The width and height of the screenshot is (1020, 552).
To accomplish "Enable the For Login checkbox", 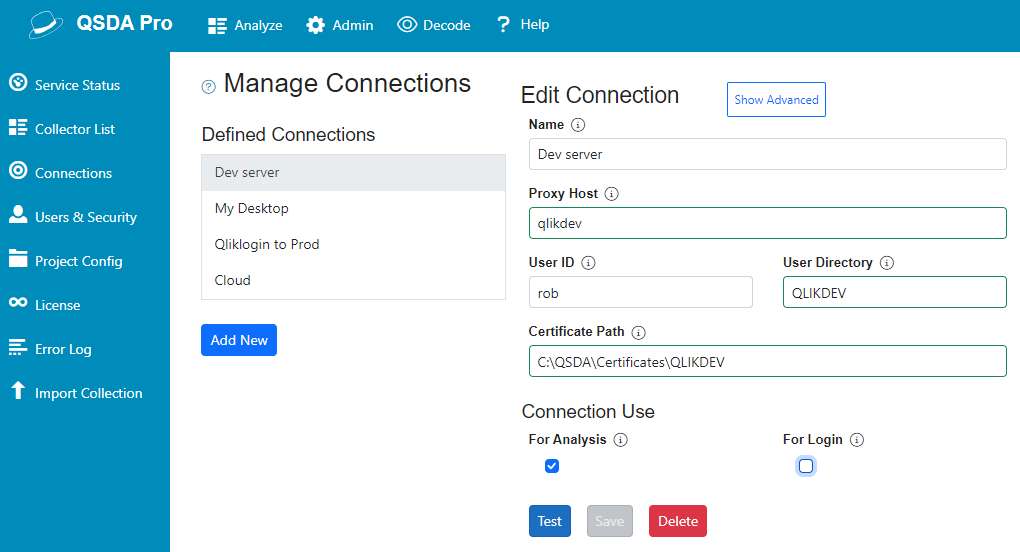I will point(806,466).
